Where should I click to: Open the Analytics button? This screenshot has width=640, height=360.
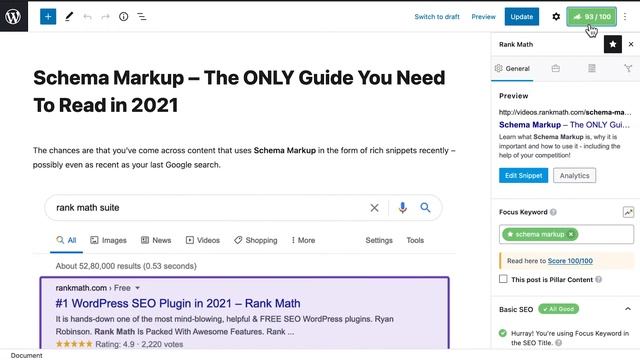point(574,176)
